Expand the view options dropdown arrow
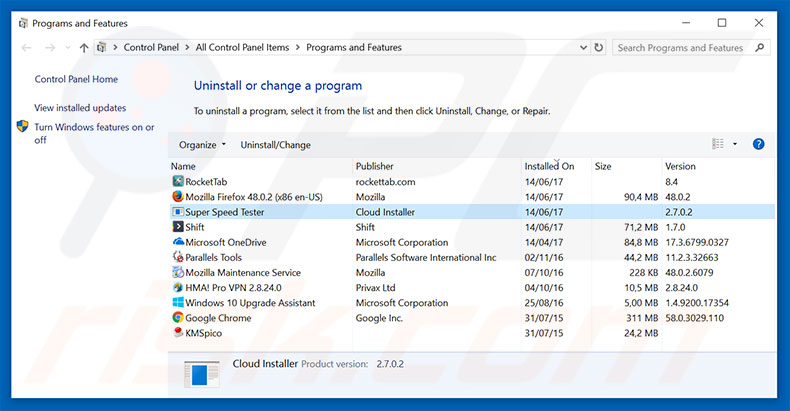 coord(735,144)
